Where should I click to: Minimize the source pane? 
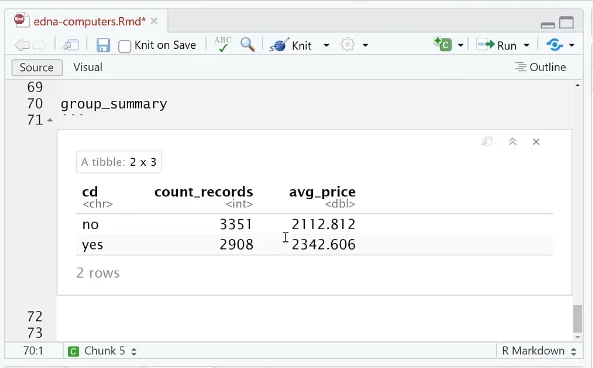548,25
